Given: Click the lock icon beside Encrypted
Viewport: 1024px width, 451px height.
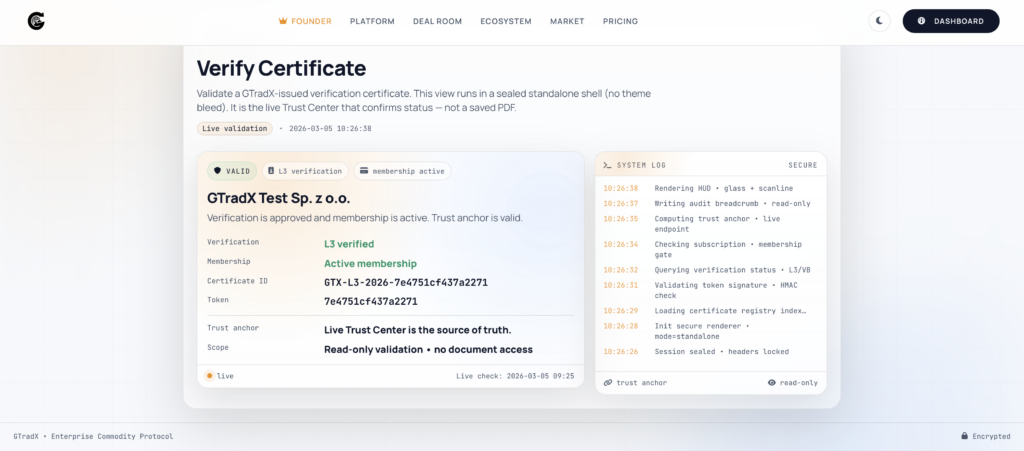Looking at the screenshot, I should point(964,436).
